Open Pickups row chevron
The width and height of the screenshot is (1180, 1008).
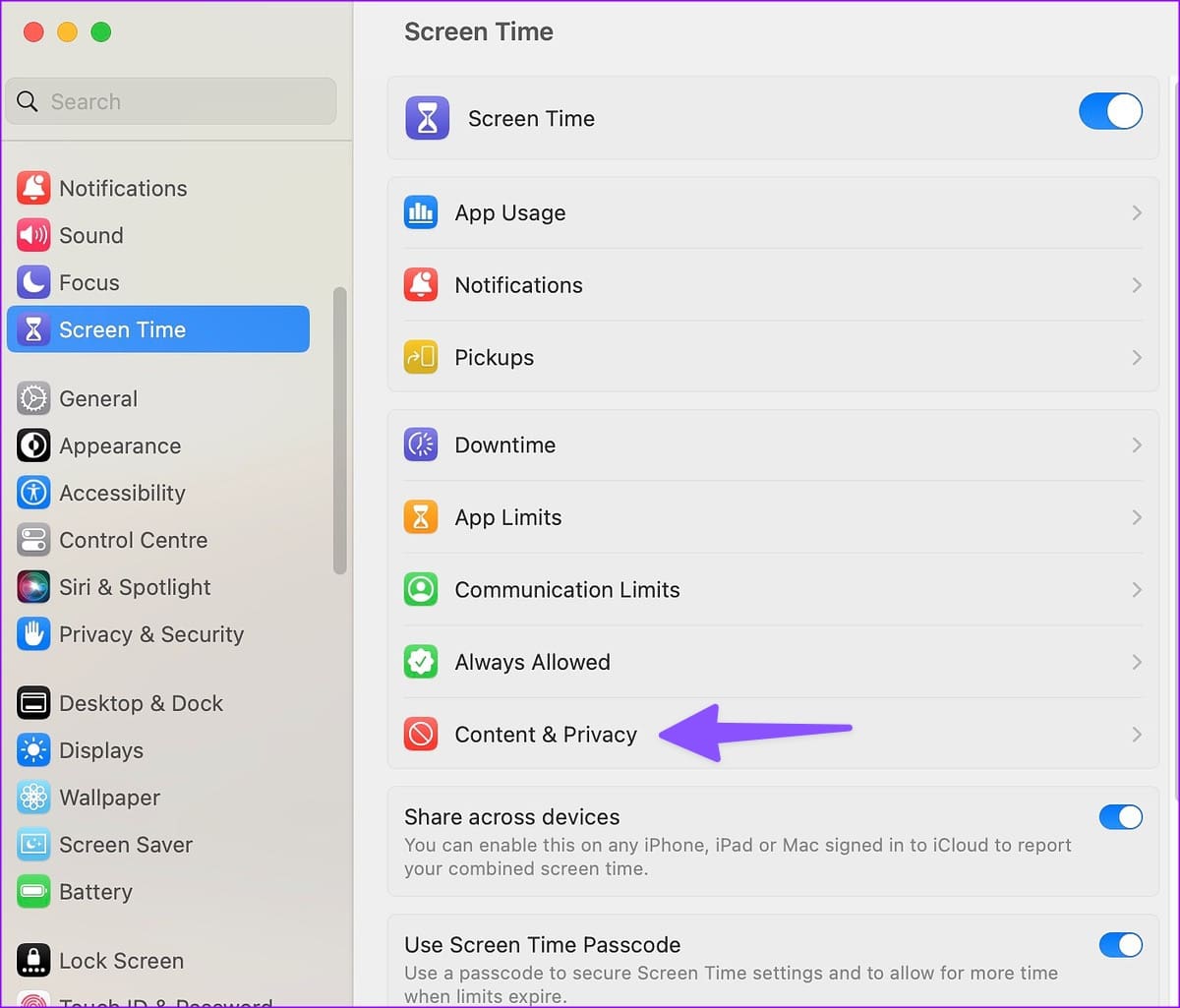click(1137, 357)
